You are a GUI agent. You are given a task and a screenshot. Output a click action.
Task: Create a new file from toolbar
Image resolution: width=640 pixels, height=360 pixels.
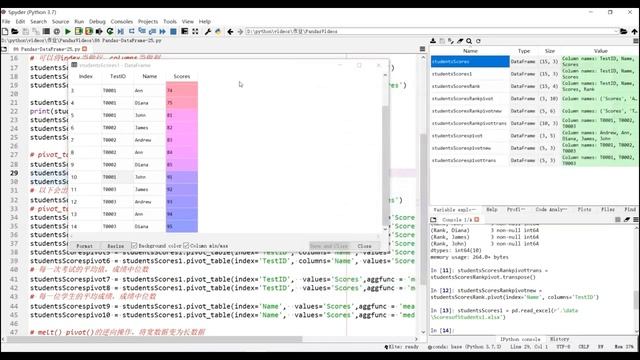(5, 31)
